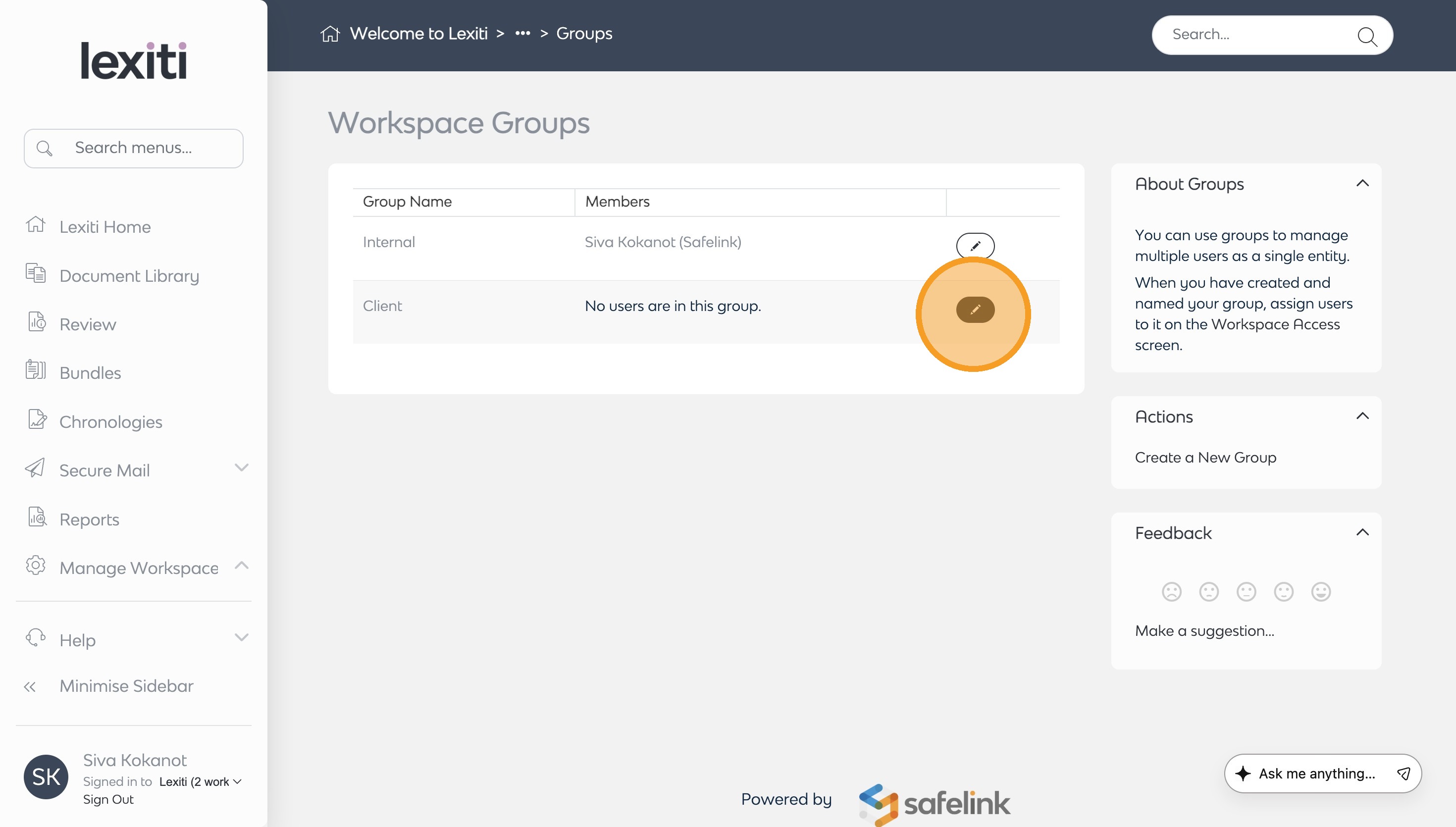This screenshot has height=827, width=1456.
Task: Collapse the Actions panel
Action: (x=1362, y=416)
